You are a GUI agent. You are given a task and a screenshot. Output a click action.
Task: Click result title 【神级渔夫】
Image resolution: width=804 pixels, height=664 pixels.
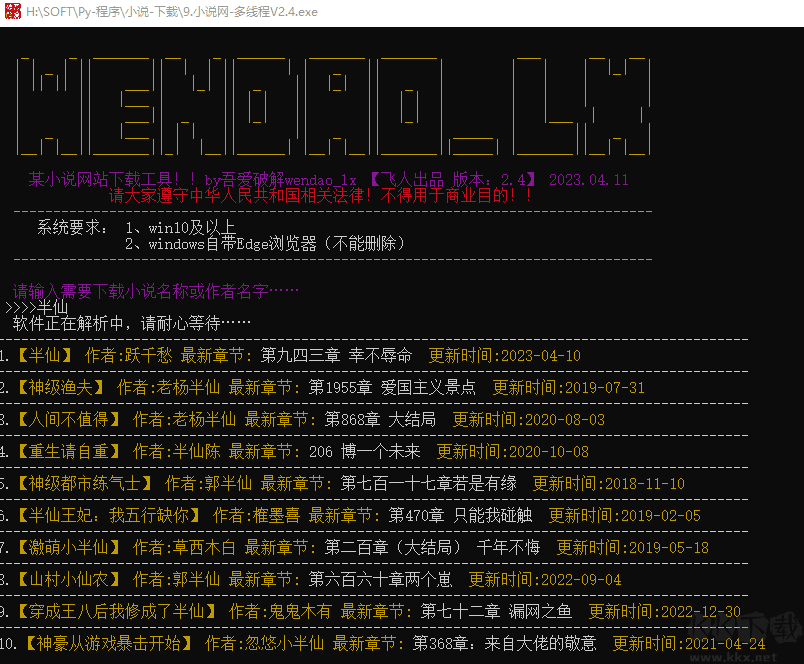(61, 387)
